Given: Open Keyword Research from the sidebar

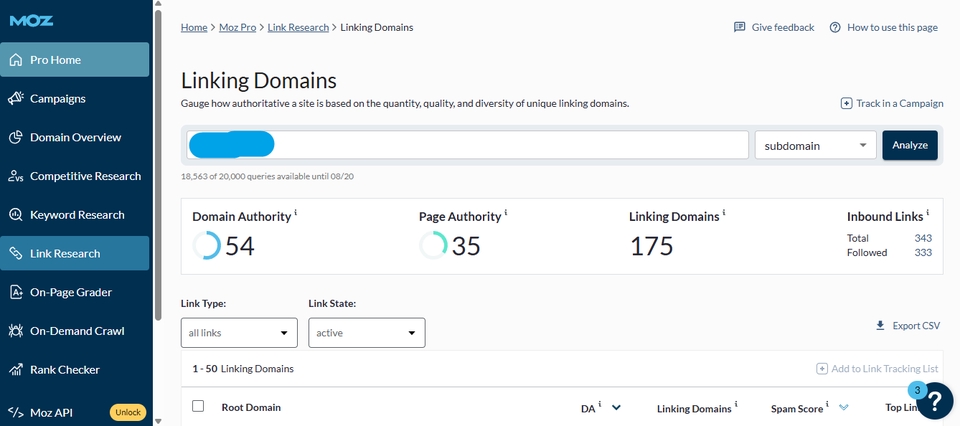Looking at the screenshot, I should click(x=75, y=215).
